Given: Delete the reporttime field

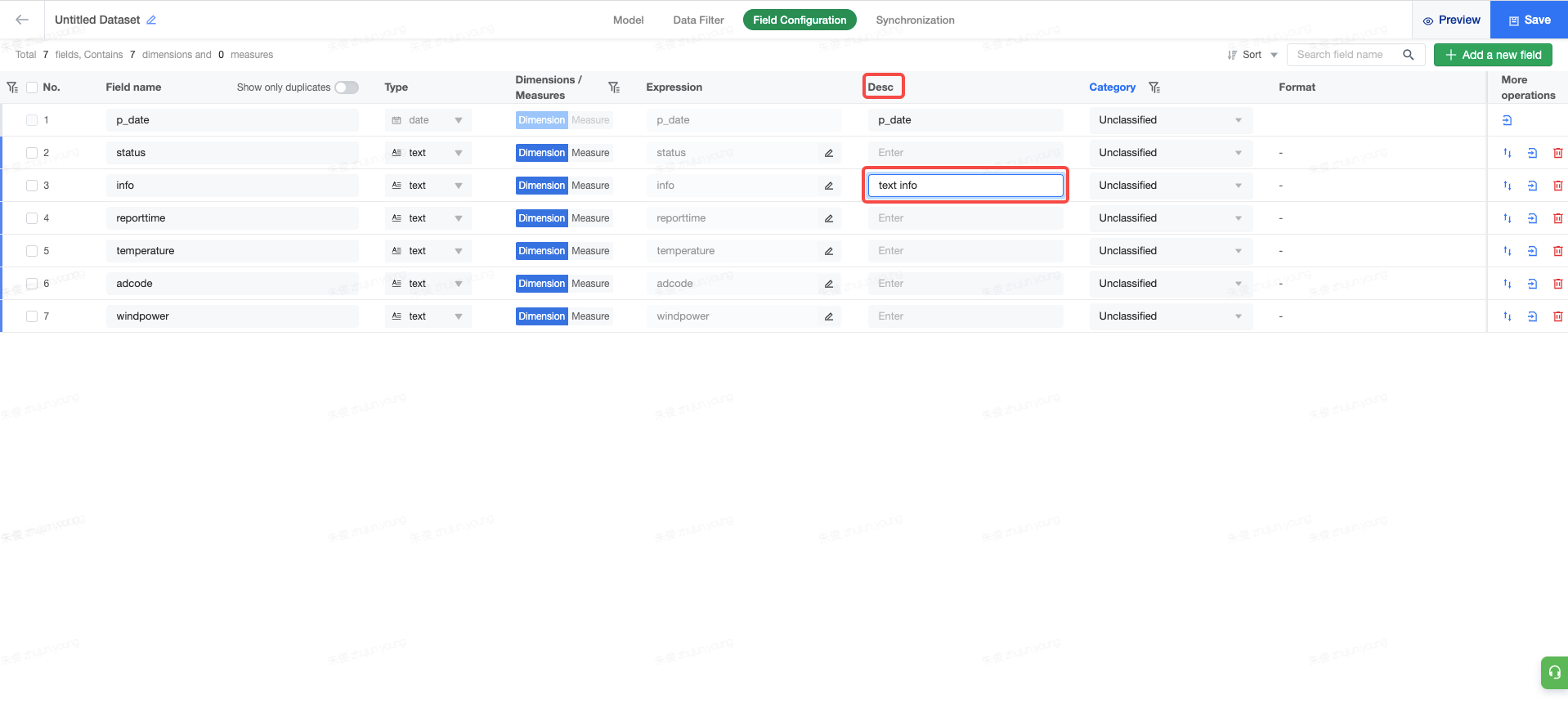Looking at the screenshot, I should click(x=1557, y=218).
